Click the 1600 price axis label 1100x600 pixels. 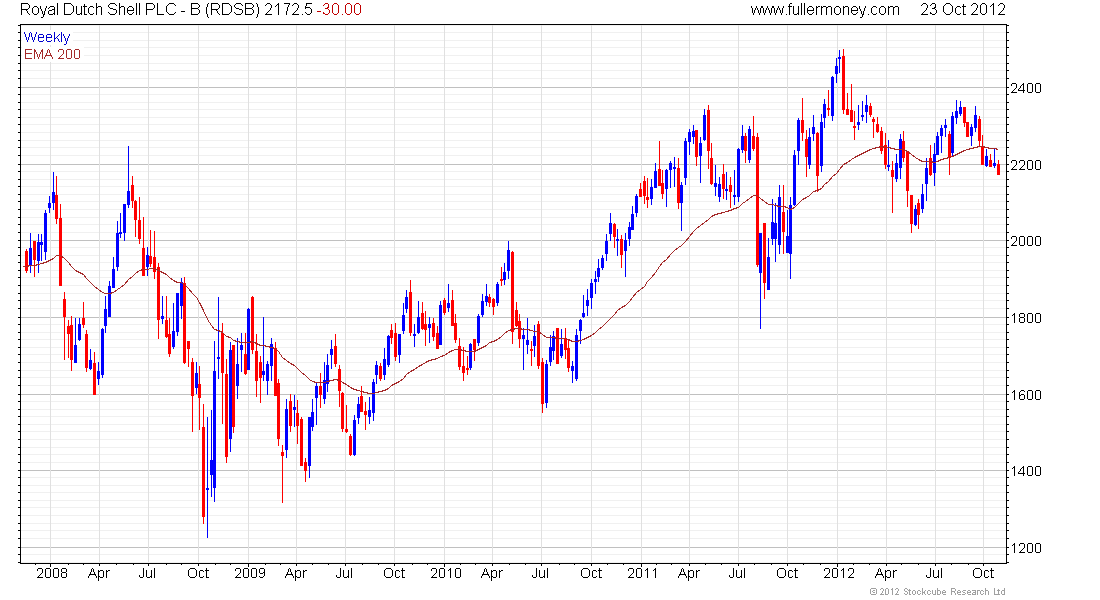[x=1026, y=395]
